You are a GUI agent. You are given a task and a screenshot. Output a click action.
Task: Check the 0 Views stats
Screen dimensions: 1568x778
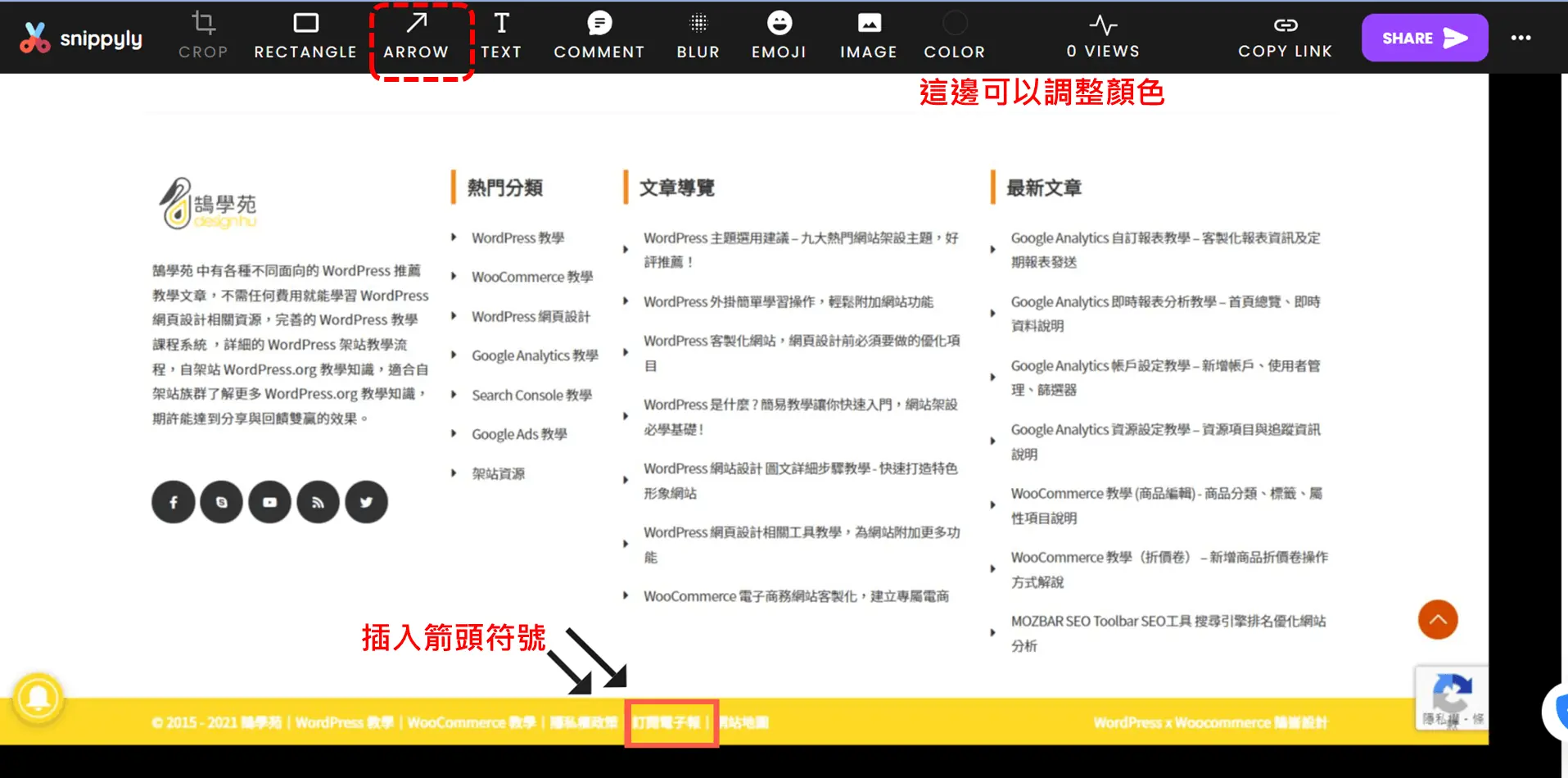[x=1103, y=36]
